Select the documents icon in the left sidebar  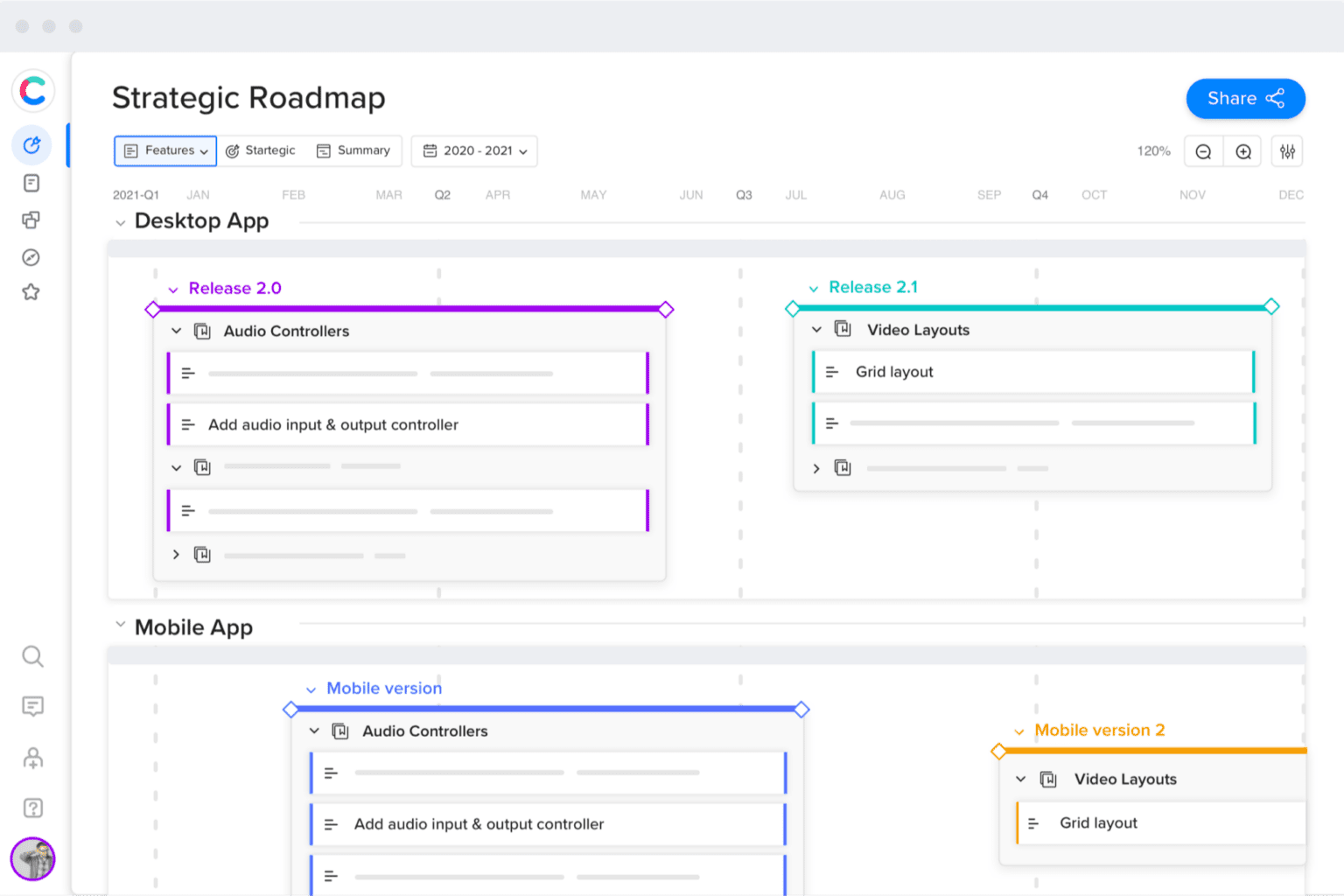pos(31,182)
